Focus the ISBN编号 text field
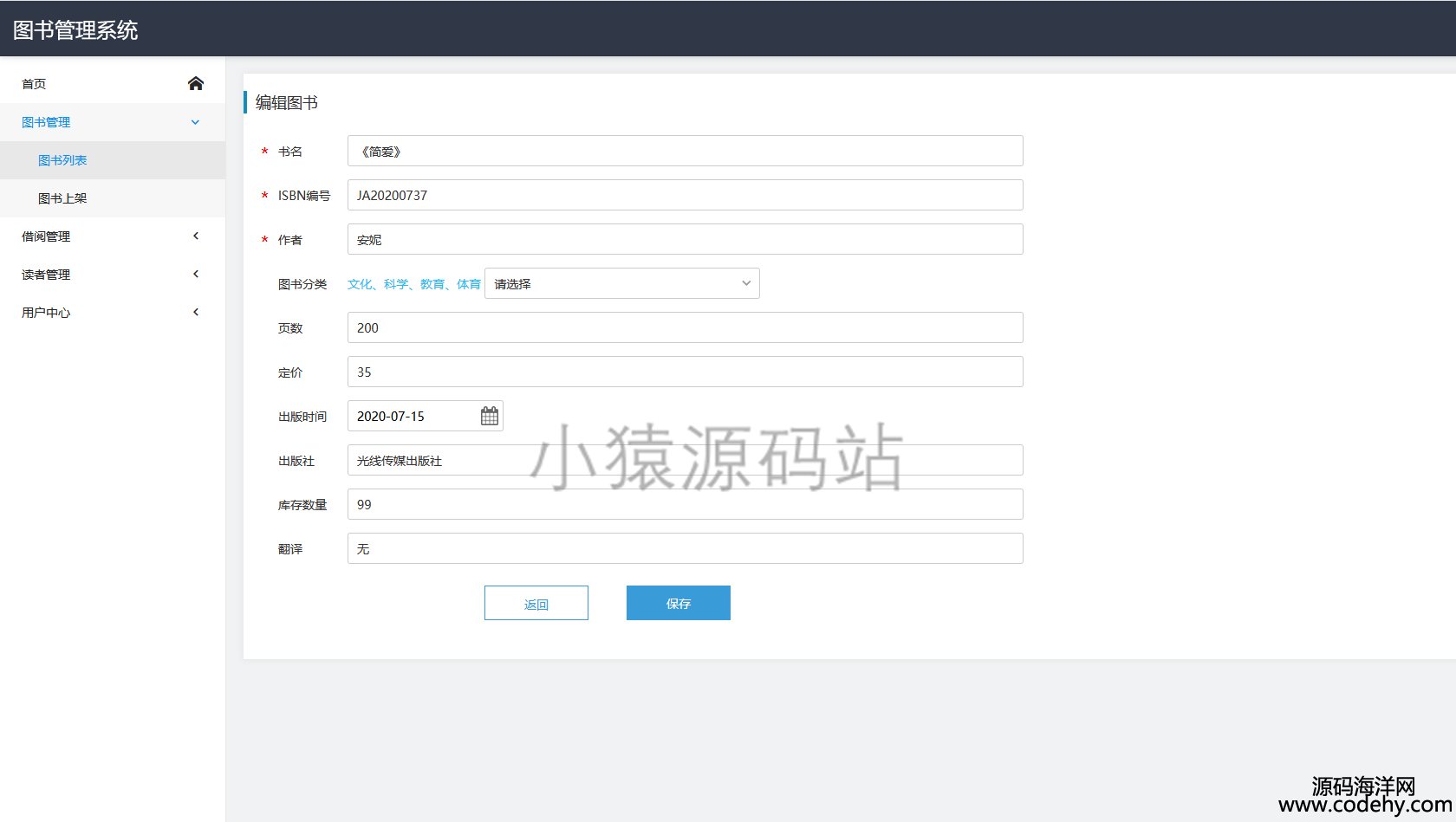Viewport: 1456px width, 822px height. (685, 196)
